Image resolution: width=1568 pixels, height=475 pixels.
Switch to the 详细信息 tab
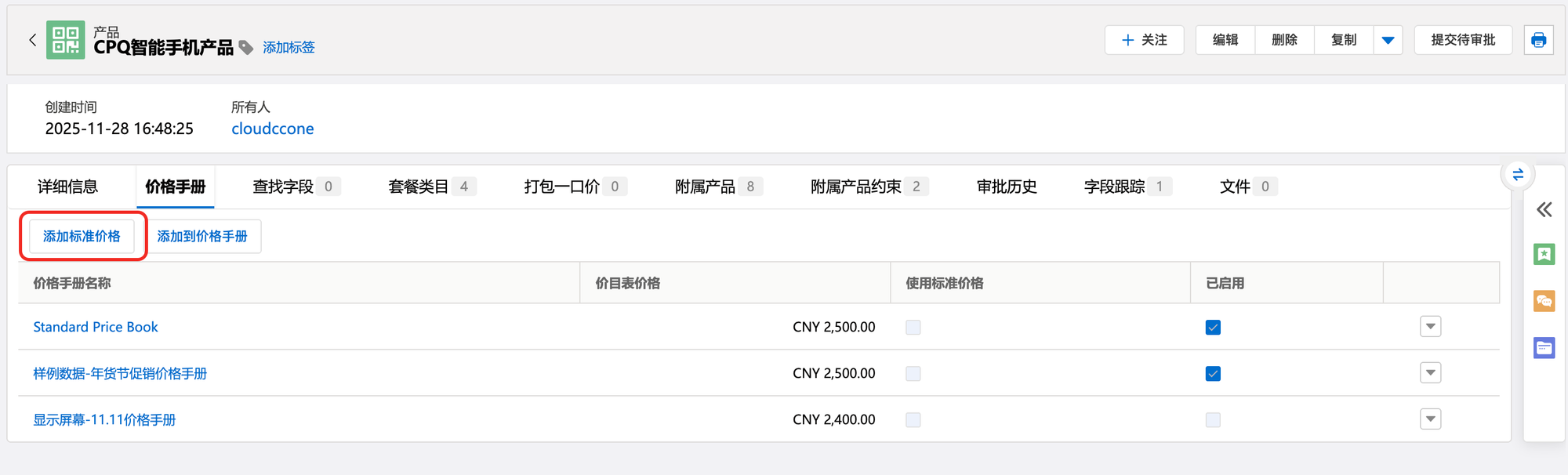point(67,187)
